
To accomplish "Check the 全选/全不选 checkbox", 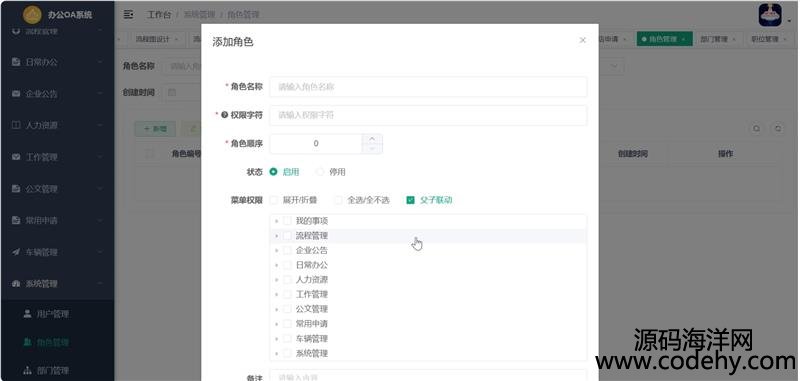I will click(x=338, y=200).
